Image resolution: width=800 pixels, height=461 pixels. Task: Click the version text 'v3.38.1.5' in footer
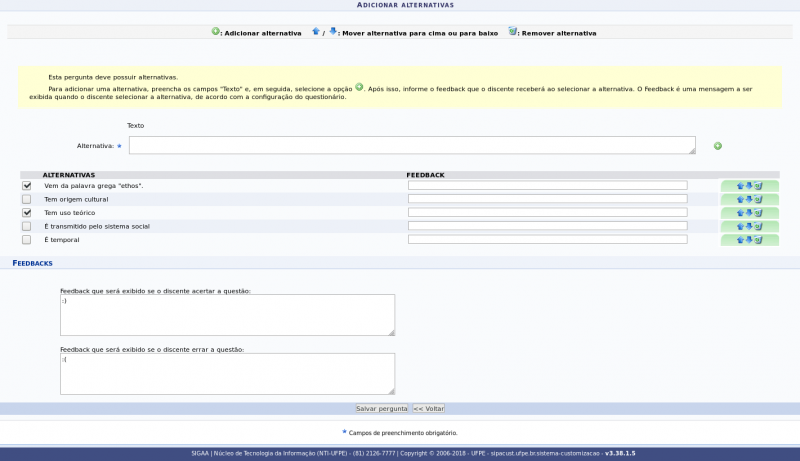pyautogui.click(x=620, y=453)
